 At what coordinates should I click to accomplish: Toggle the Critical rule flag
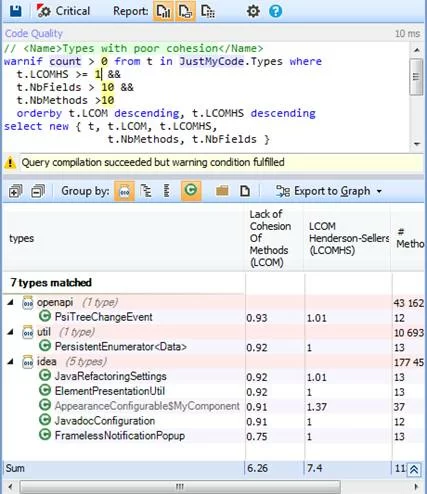63,11
